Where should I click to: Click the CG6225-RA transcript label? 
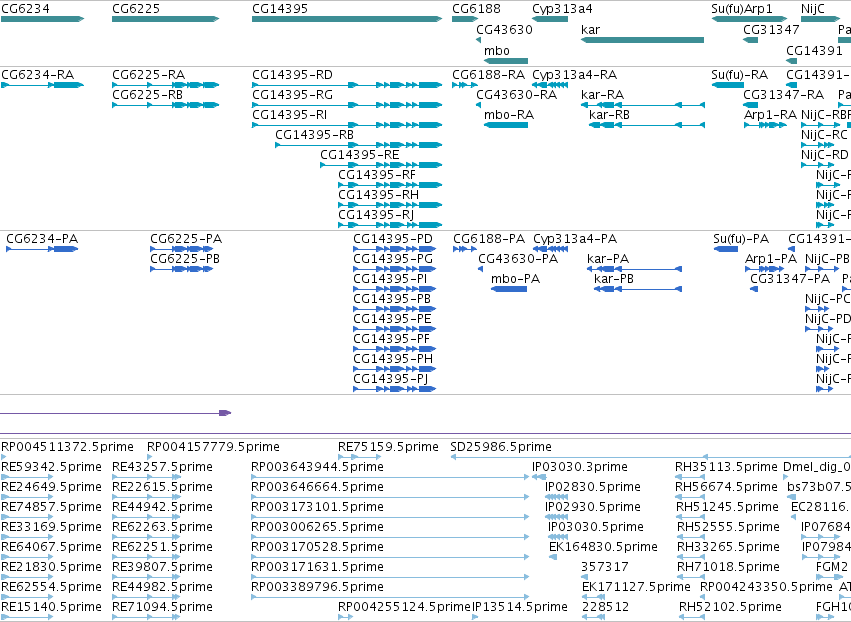(x=148, y=75)
